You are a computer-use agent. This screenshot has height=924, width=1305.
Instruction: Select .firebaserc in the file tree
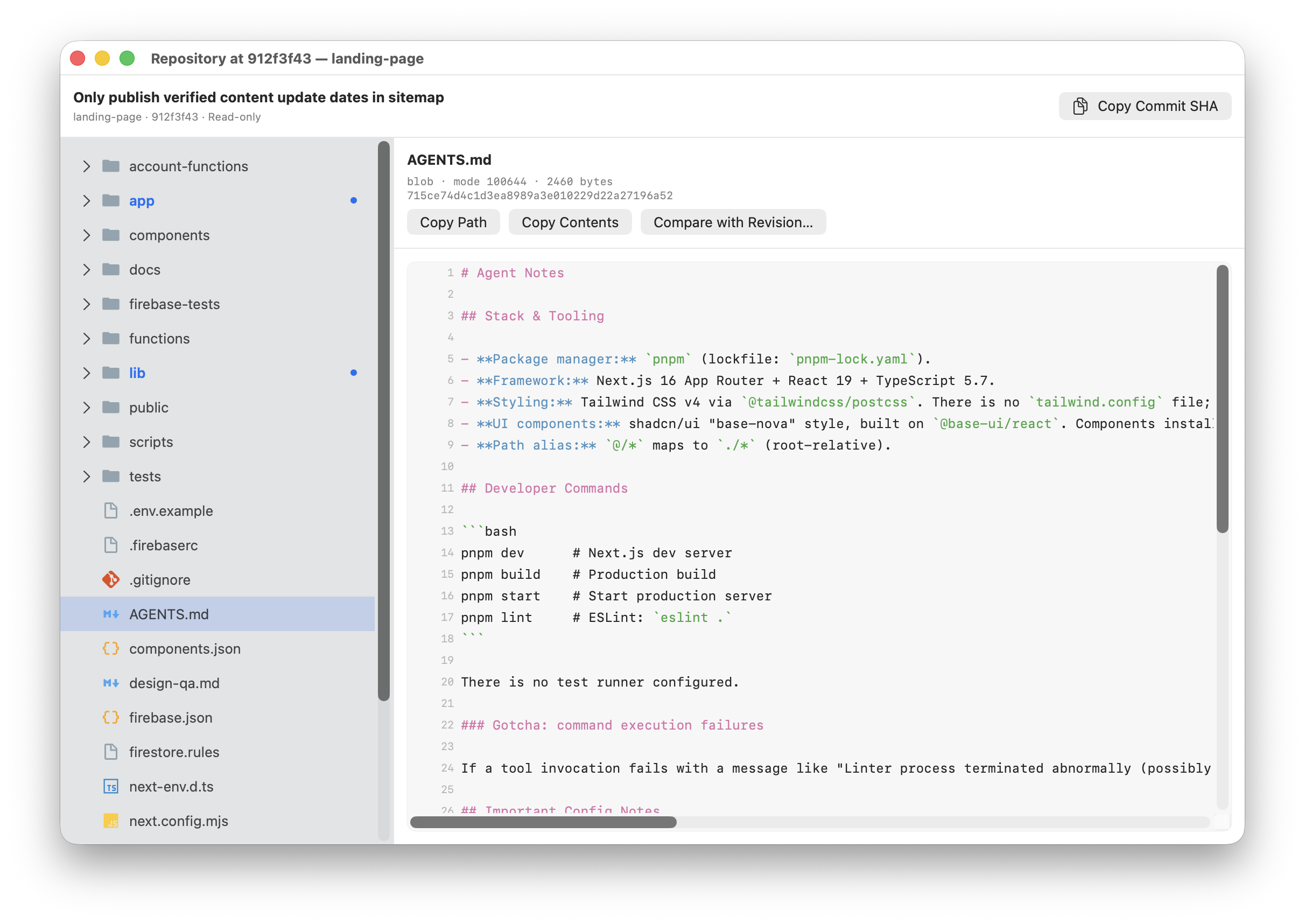pyautogui.click(x=218, y=545)
